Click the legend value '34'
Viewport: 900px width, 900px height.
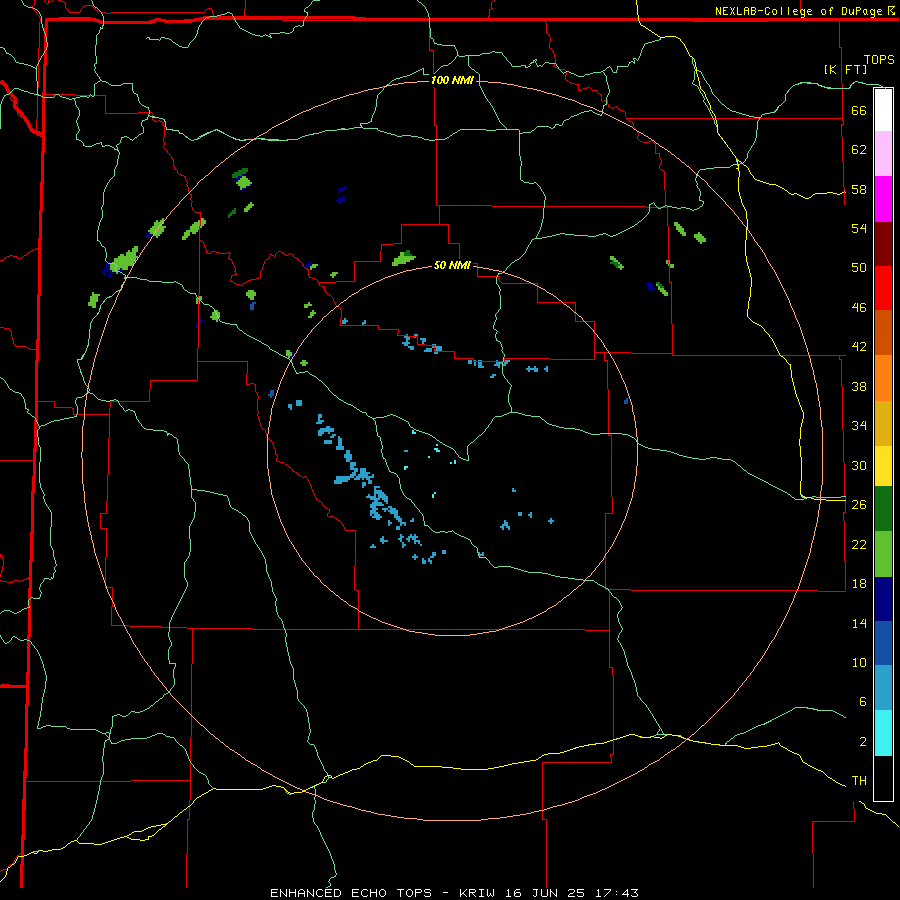859,426
